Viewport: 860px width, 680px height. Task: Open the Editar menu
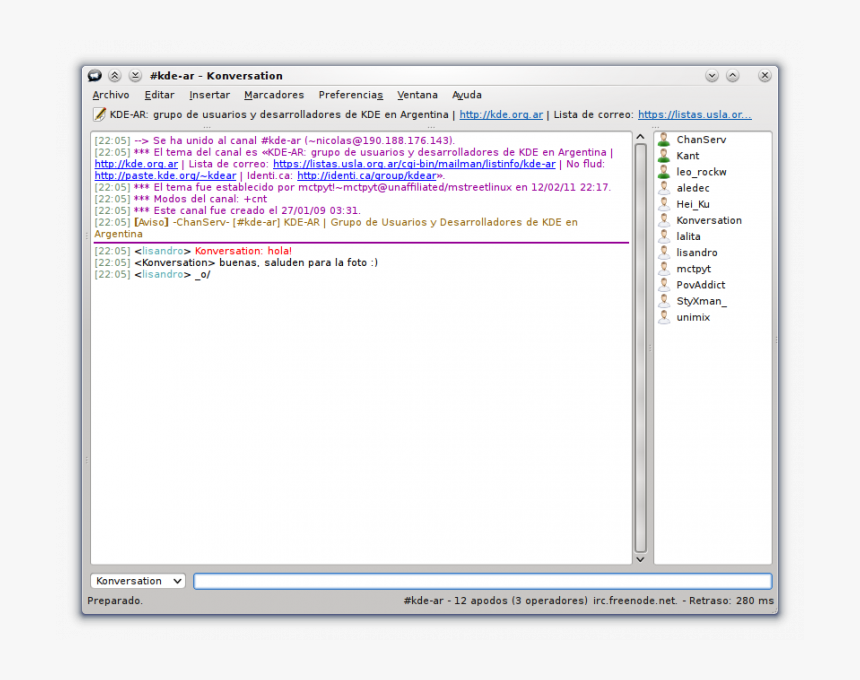click(160, 95)
